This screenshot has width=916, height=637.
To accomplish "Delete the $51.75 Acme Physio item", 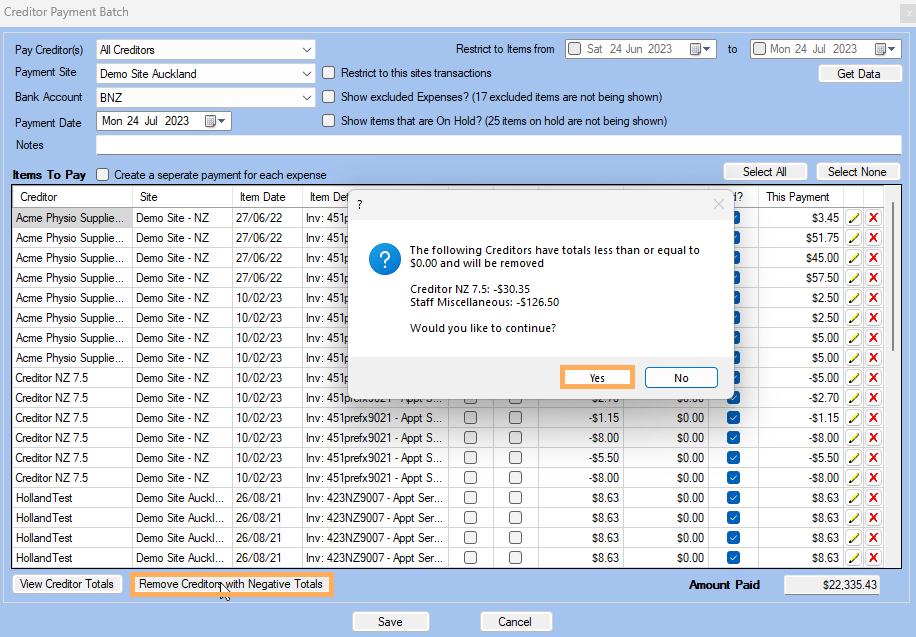I will (873, 237).
